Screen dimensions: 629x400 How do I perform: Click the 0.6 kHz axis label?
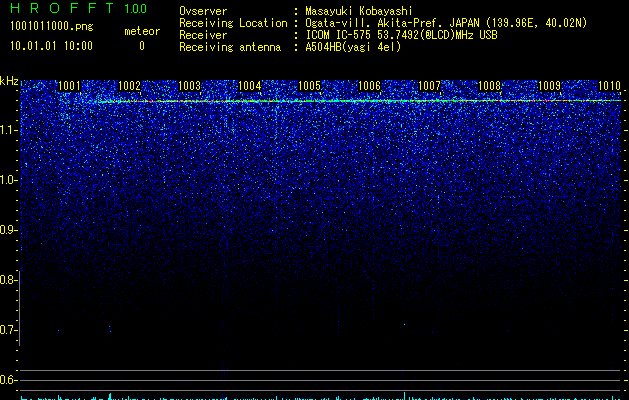tap(7, 380)
